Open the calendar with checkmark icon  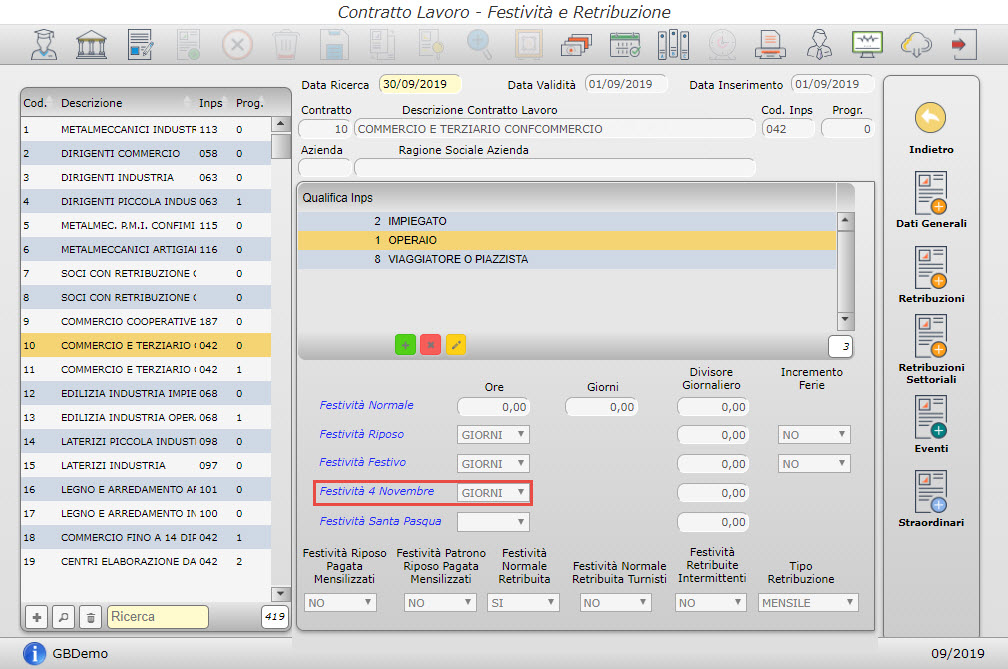point(625,45)
